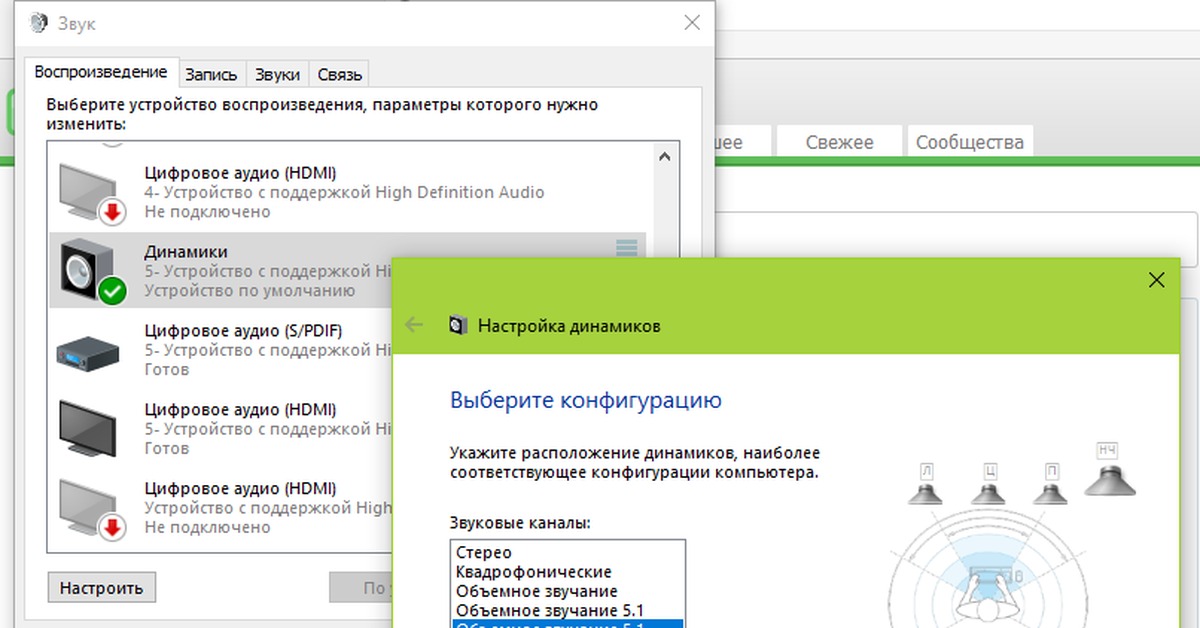The image size is (1200, 628).
Task: Choose Объемное звучание 5.1 unselected row
Action: pos(567,609)
